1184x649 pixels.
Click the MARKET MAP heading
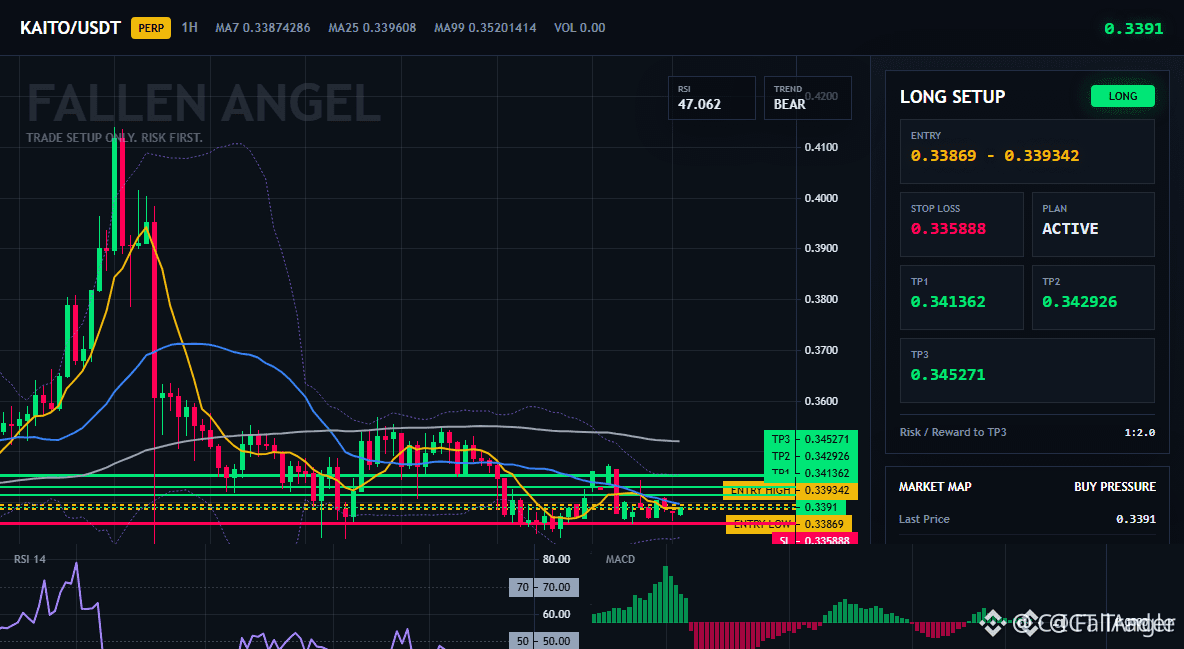click(x=935, y=487)
